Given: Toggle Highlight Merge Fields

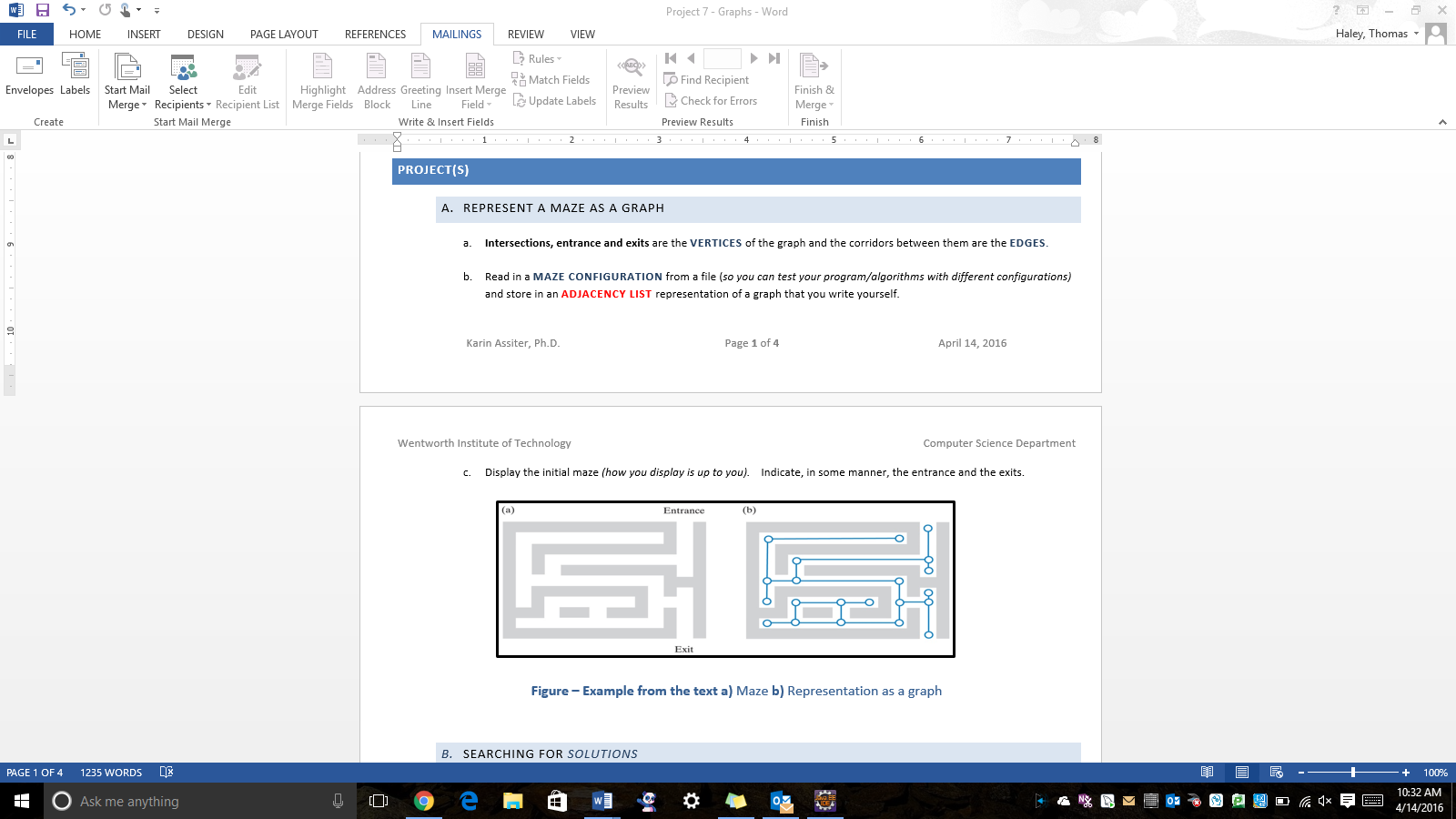Looking at the screenshot, I should coord(322,80).
